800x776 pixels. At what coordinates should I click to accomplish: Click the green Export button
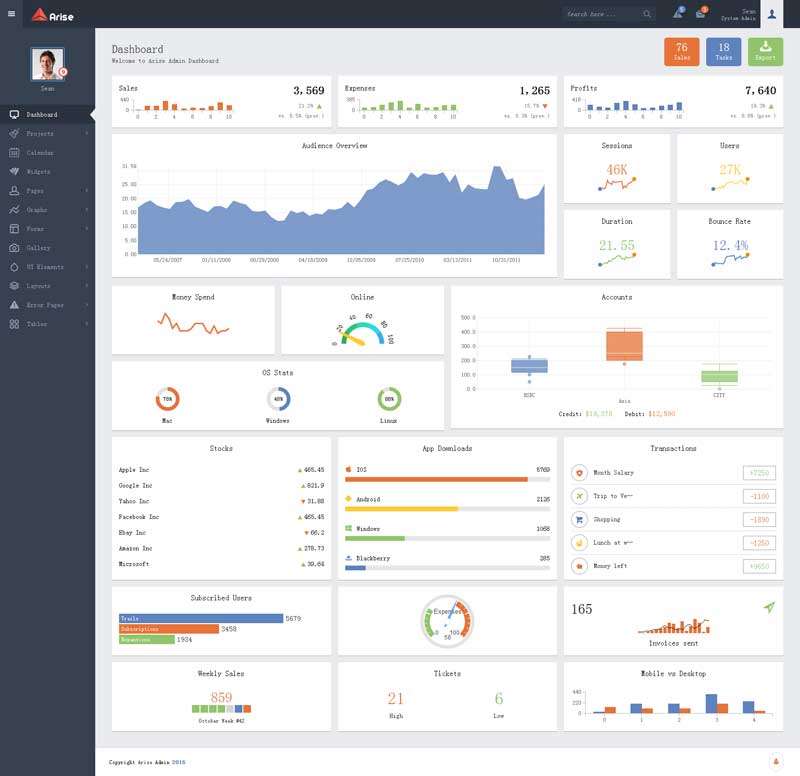pyautogui.click(x=765, y=52)
